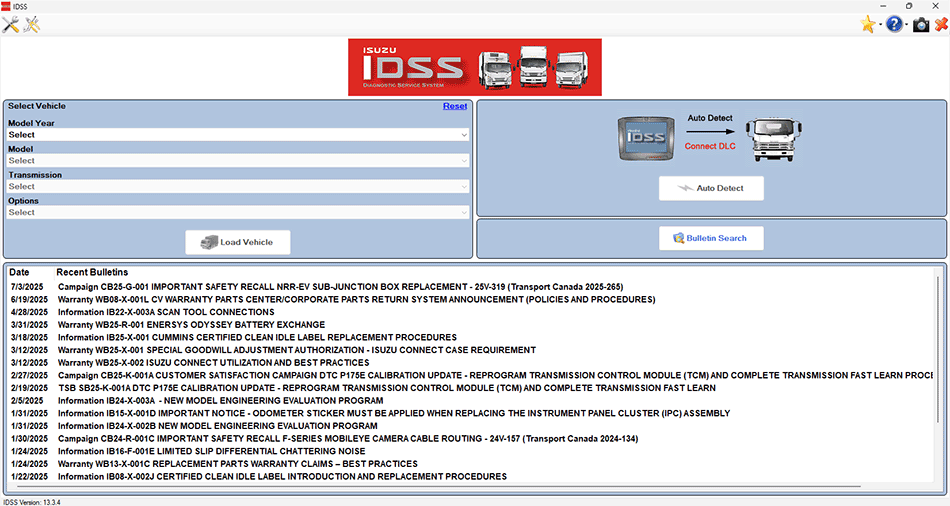Open the favorites star icon

click(x=867, y=25)
